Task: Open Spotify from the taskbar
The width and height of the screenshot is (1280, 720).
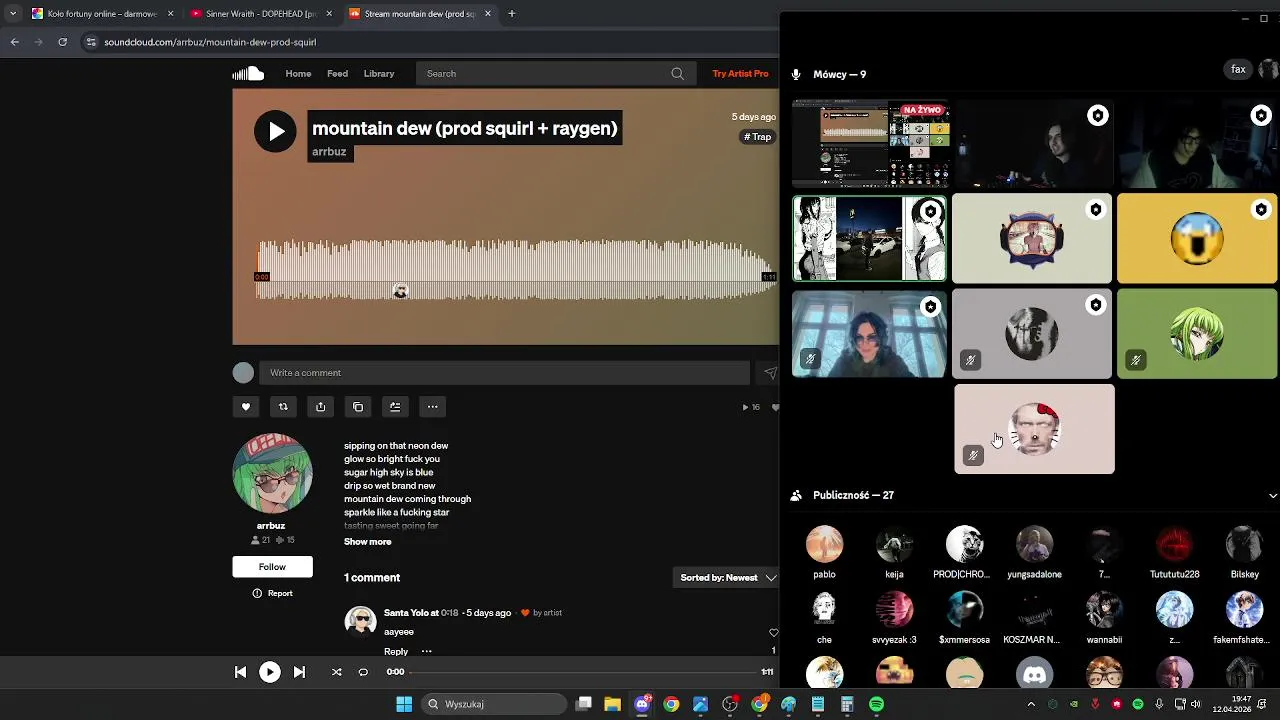Action: [x=876, y=704]
